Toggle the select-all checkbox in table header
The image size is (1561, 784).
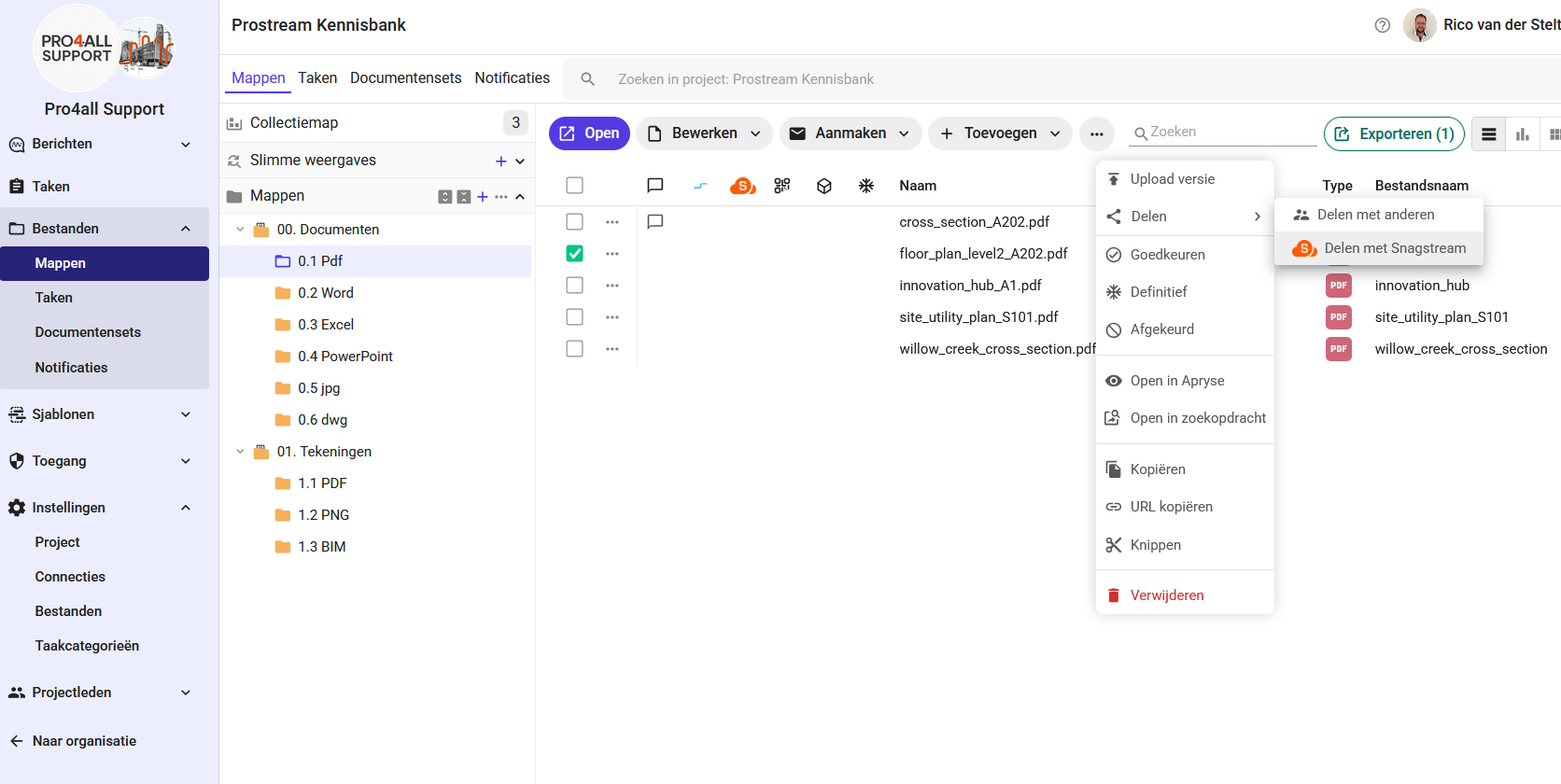(575, 186)
